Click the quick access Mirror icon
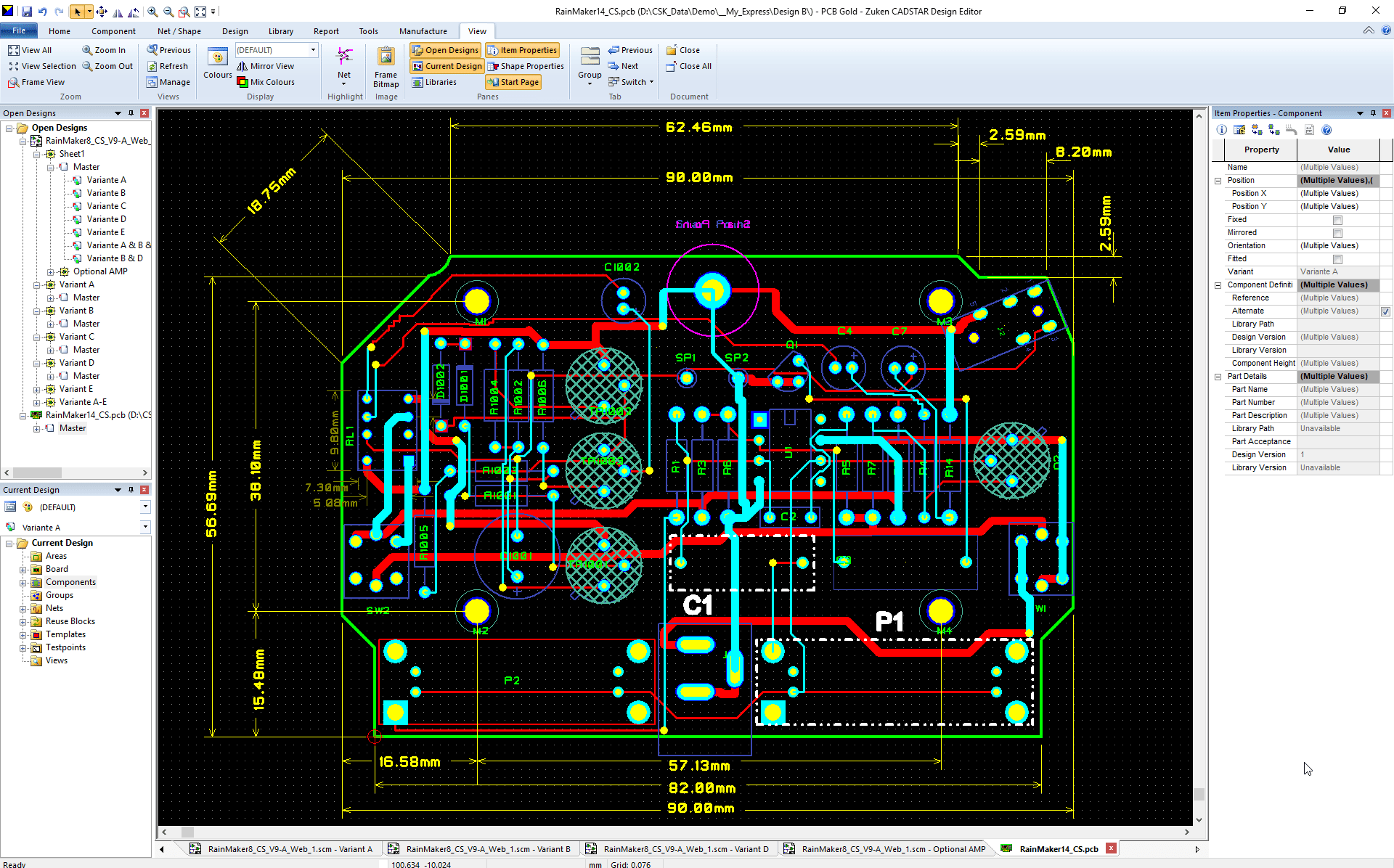 tap(118, 12)
